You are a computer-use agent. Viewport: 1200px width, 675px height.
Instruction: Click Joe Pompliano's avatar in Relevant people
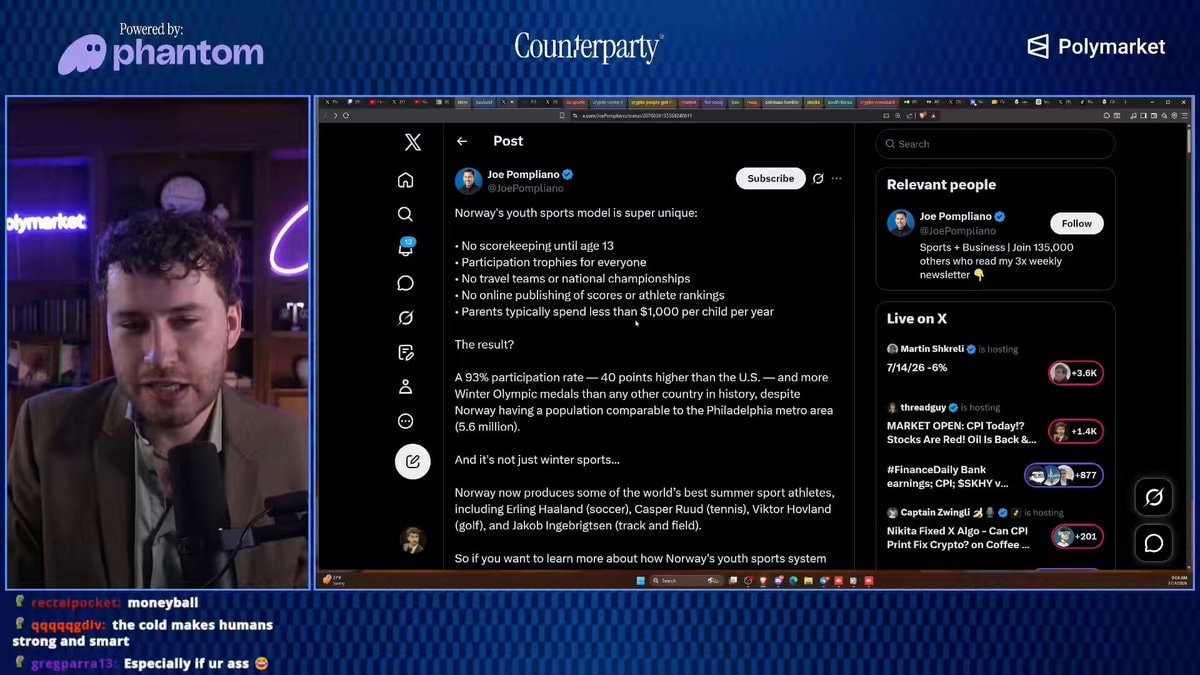point(900,223)
